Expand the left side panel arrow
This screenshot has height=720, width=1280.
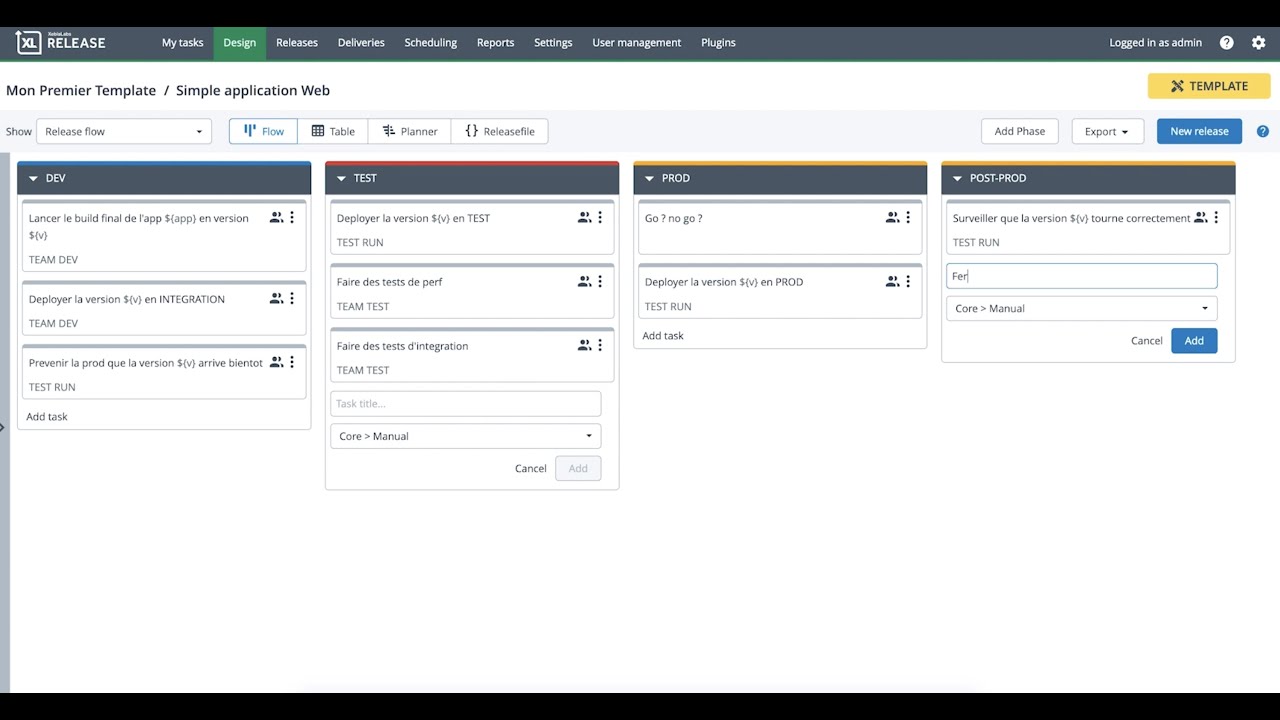click(3, 427)
